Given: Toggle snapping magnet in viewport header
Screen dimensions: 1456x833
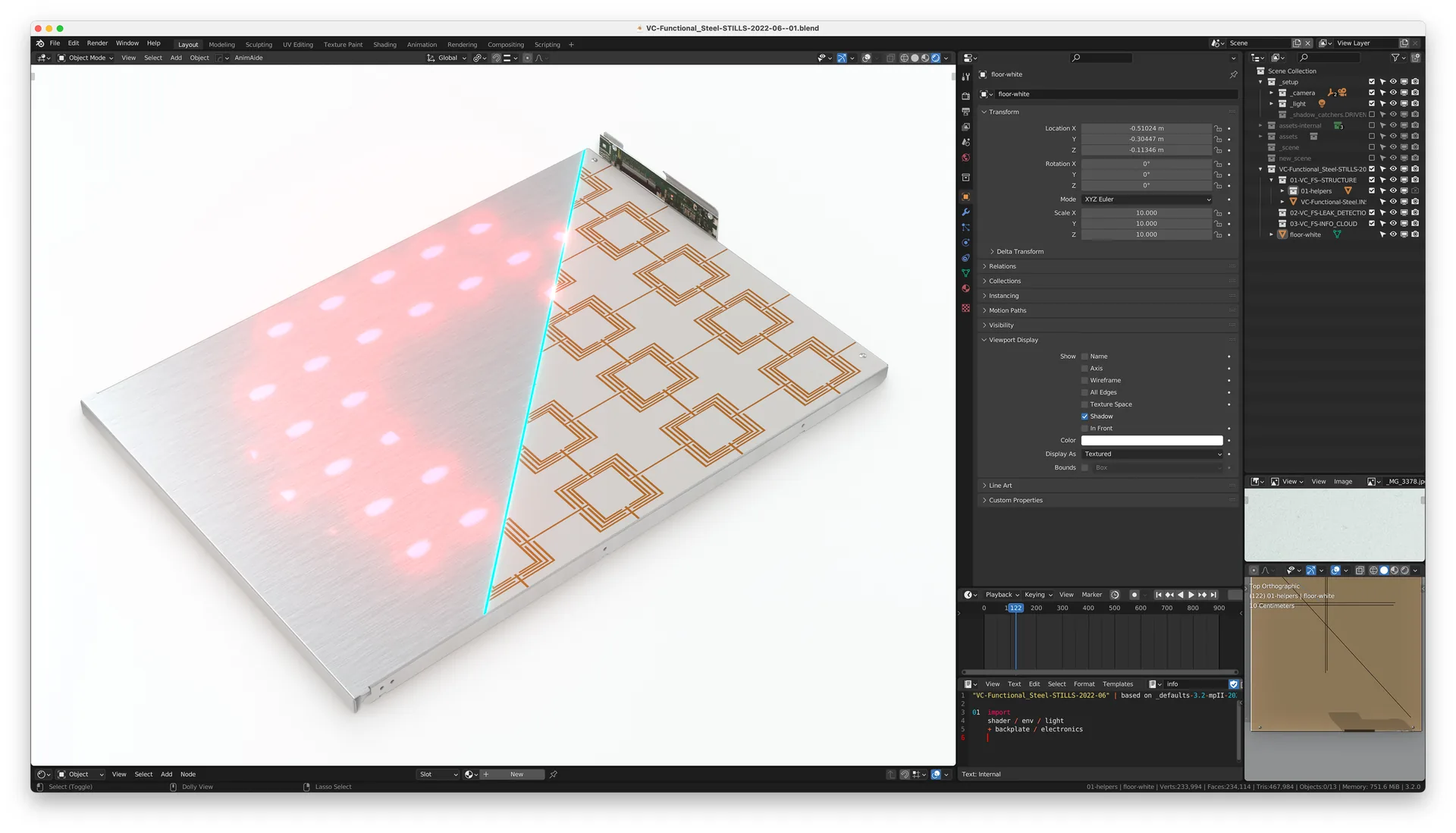Looking at the screenshot, I should 496,58.
